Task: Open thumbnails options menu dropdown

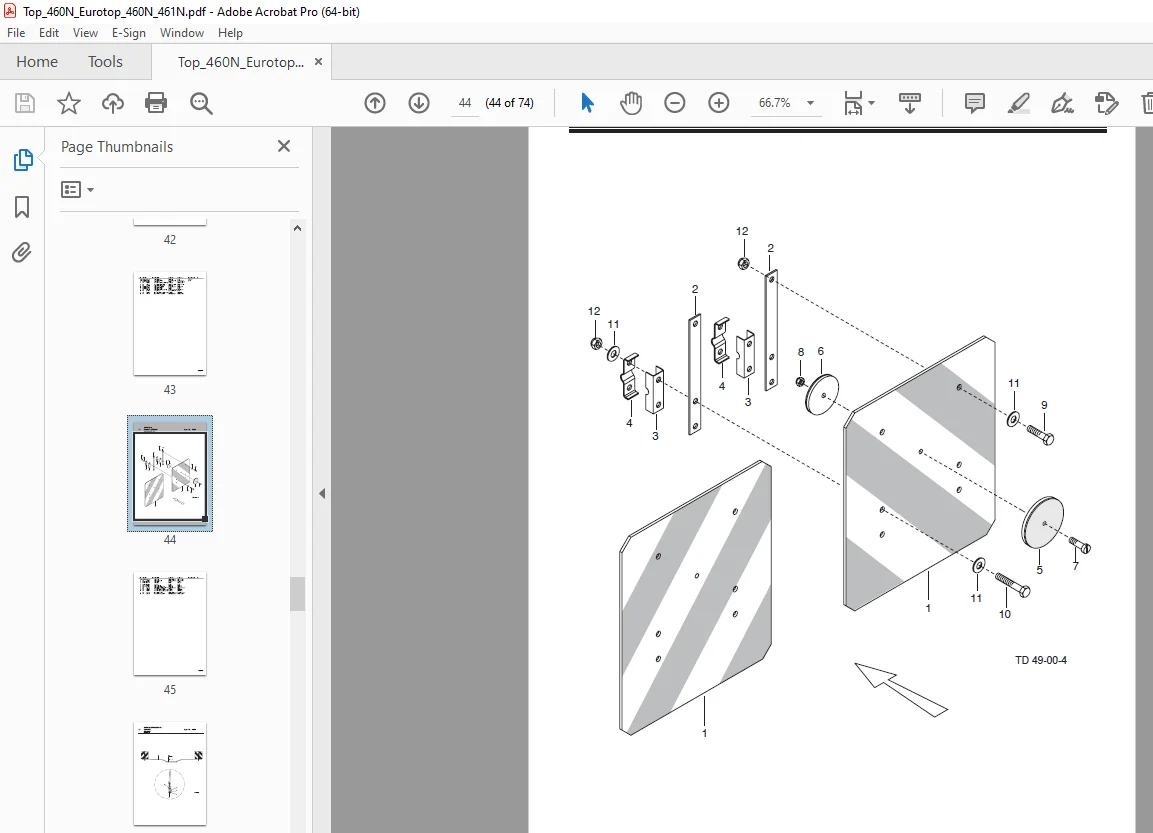Action: click(77, 190)
